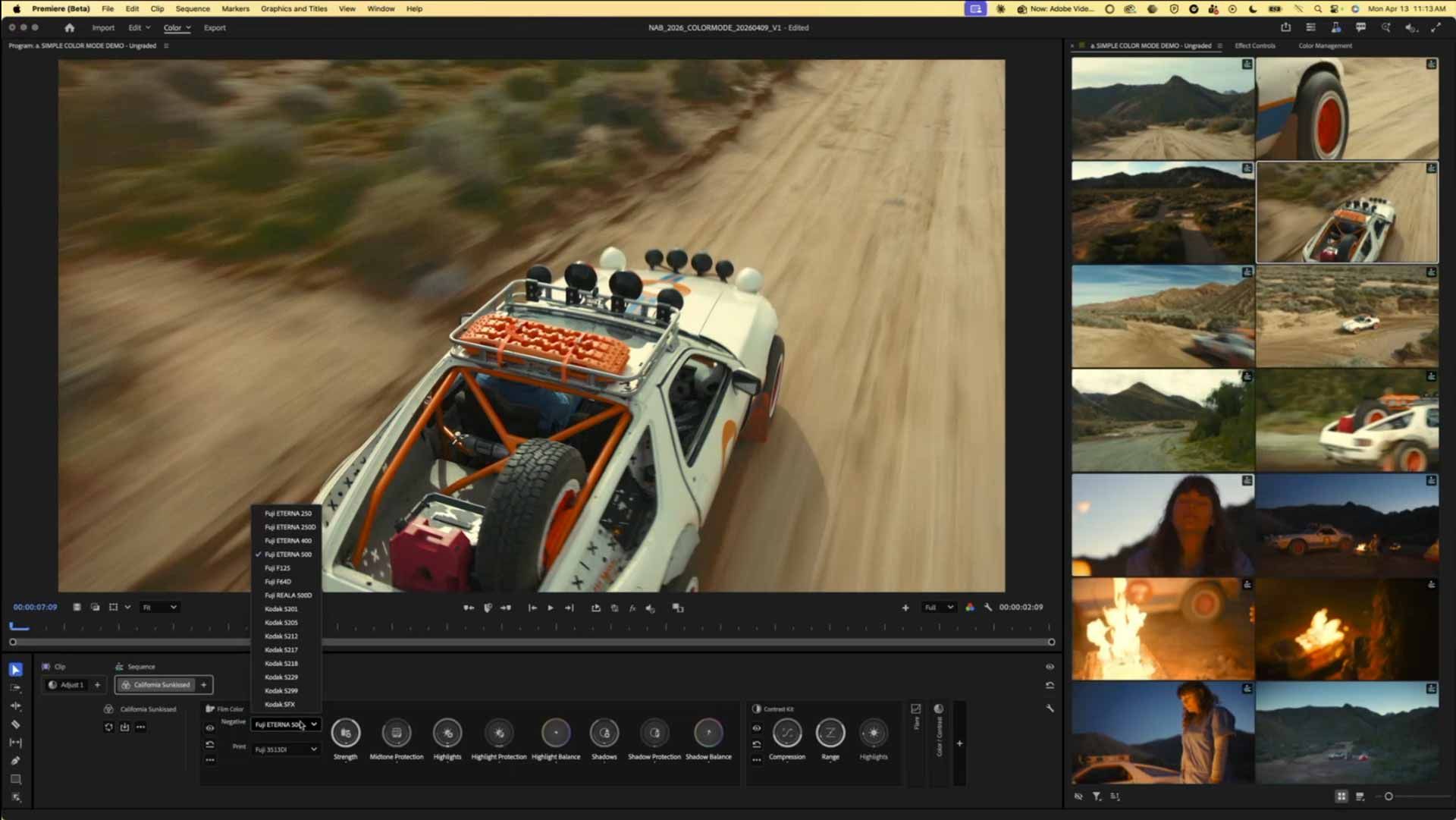Expand the Fit zoom level dropdown
Viewport: 1456px width, 820px height.
160,608
